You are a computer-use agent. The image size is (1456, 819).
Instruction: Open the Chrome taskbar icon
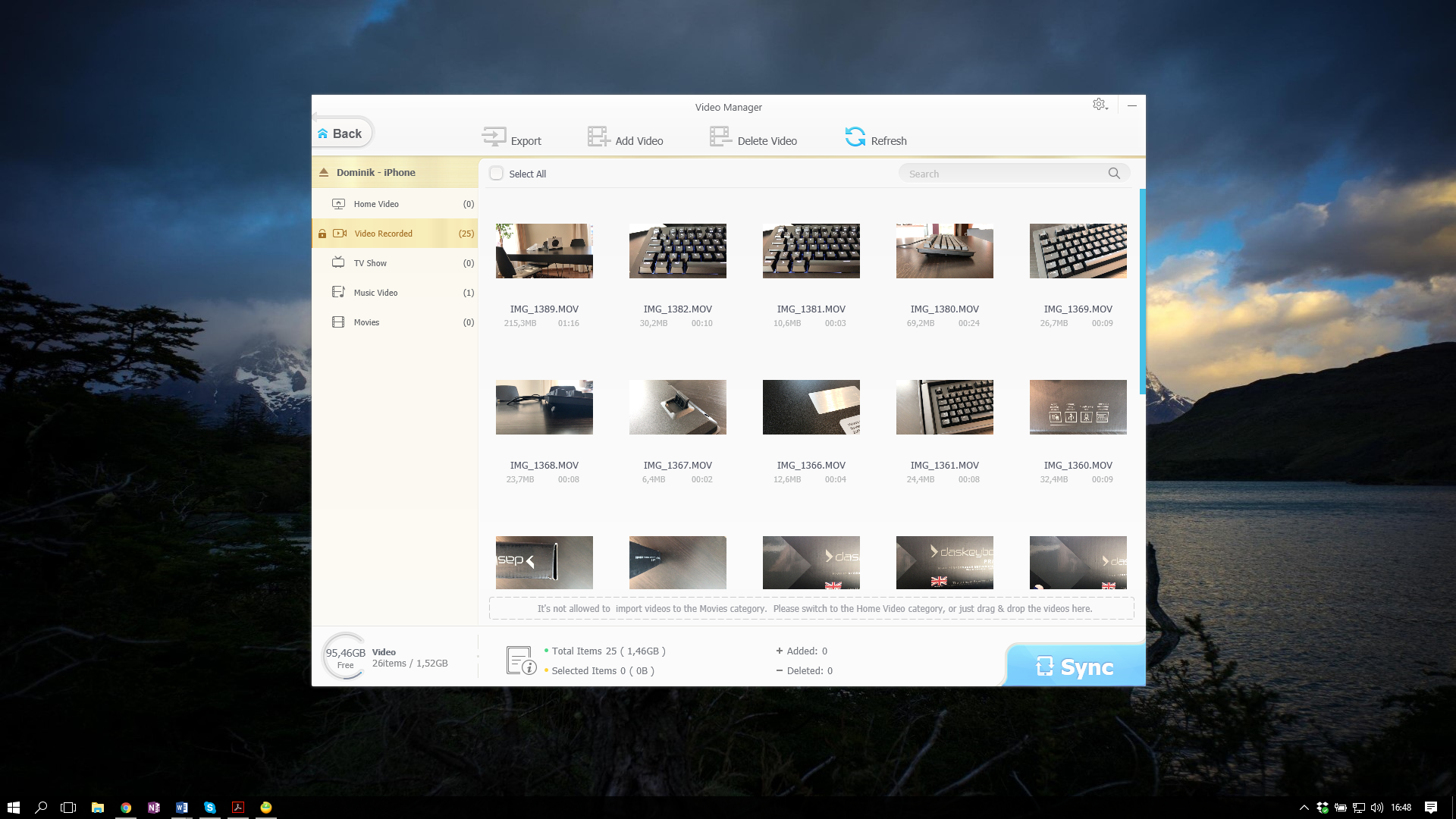coord(126,808)
